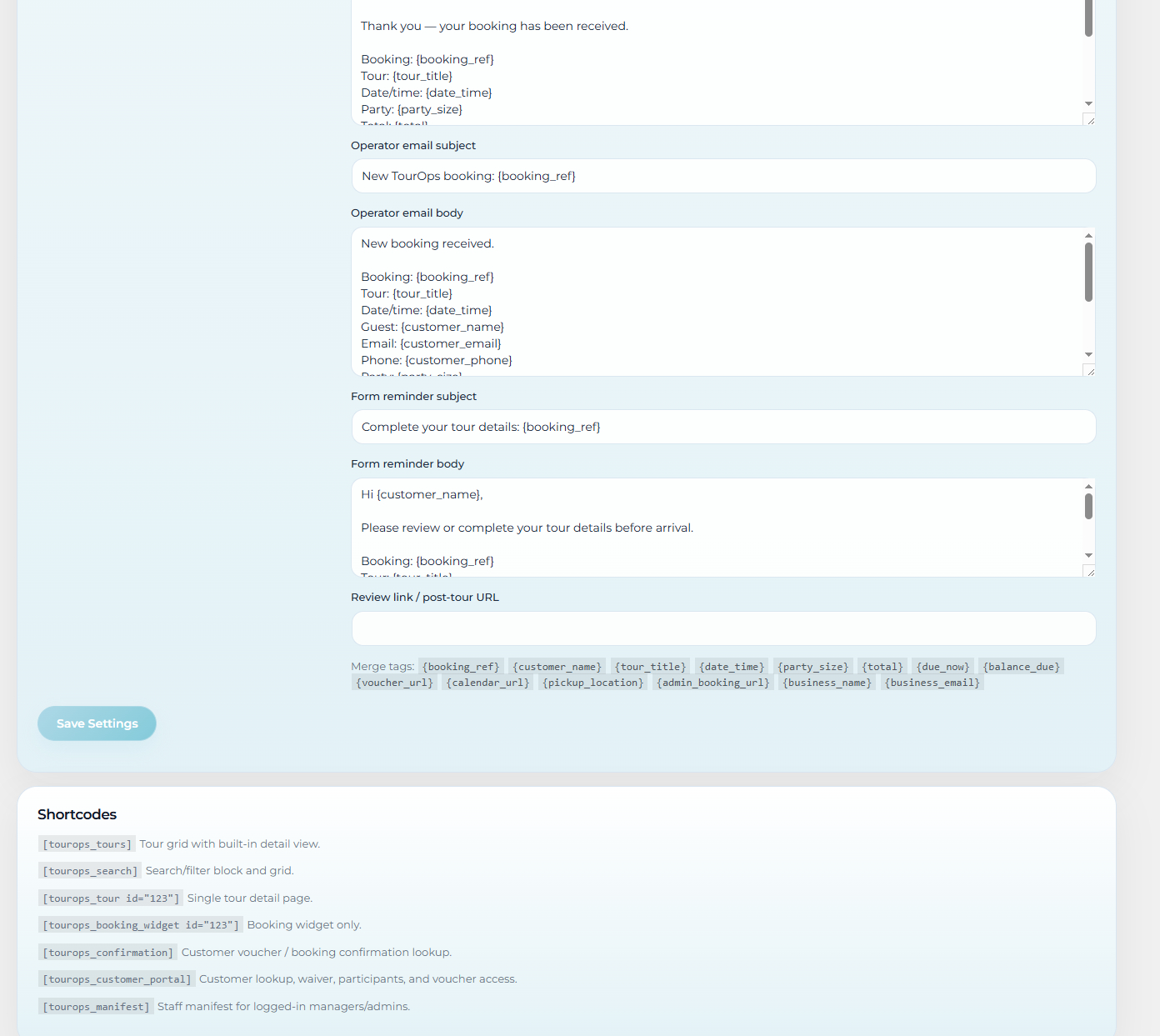Focus the Review link / post-tour URL field
Image resolution: width=1160 pixels, height=1036 pixels.
pyautogui.click(x=723, y=628)
